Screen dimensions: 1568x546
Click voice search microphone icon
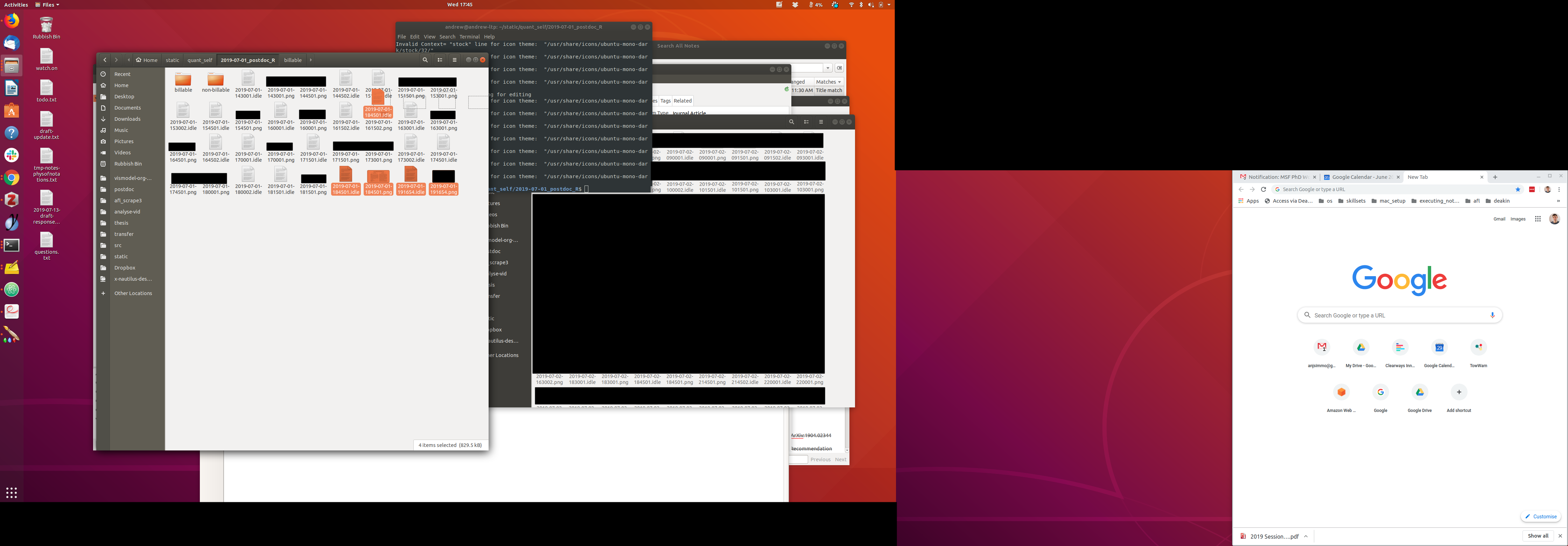tap(1492, 315)
